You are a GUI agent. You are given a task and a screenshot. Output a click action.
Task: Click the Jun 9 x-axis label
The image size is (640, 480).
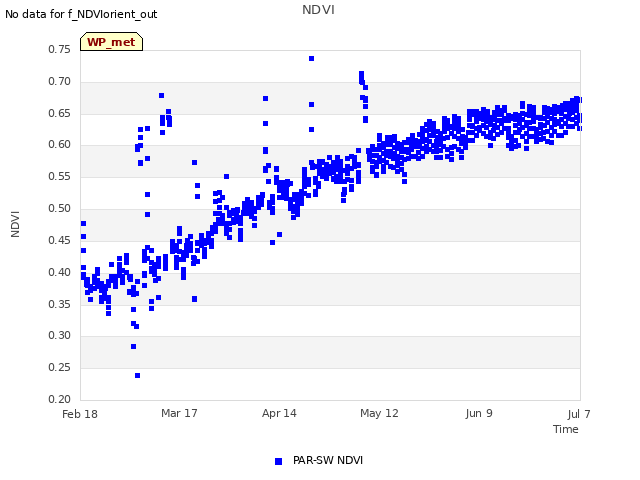click(479, 413)
